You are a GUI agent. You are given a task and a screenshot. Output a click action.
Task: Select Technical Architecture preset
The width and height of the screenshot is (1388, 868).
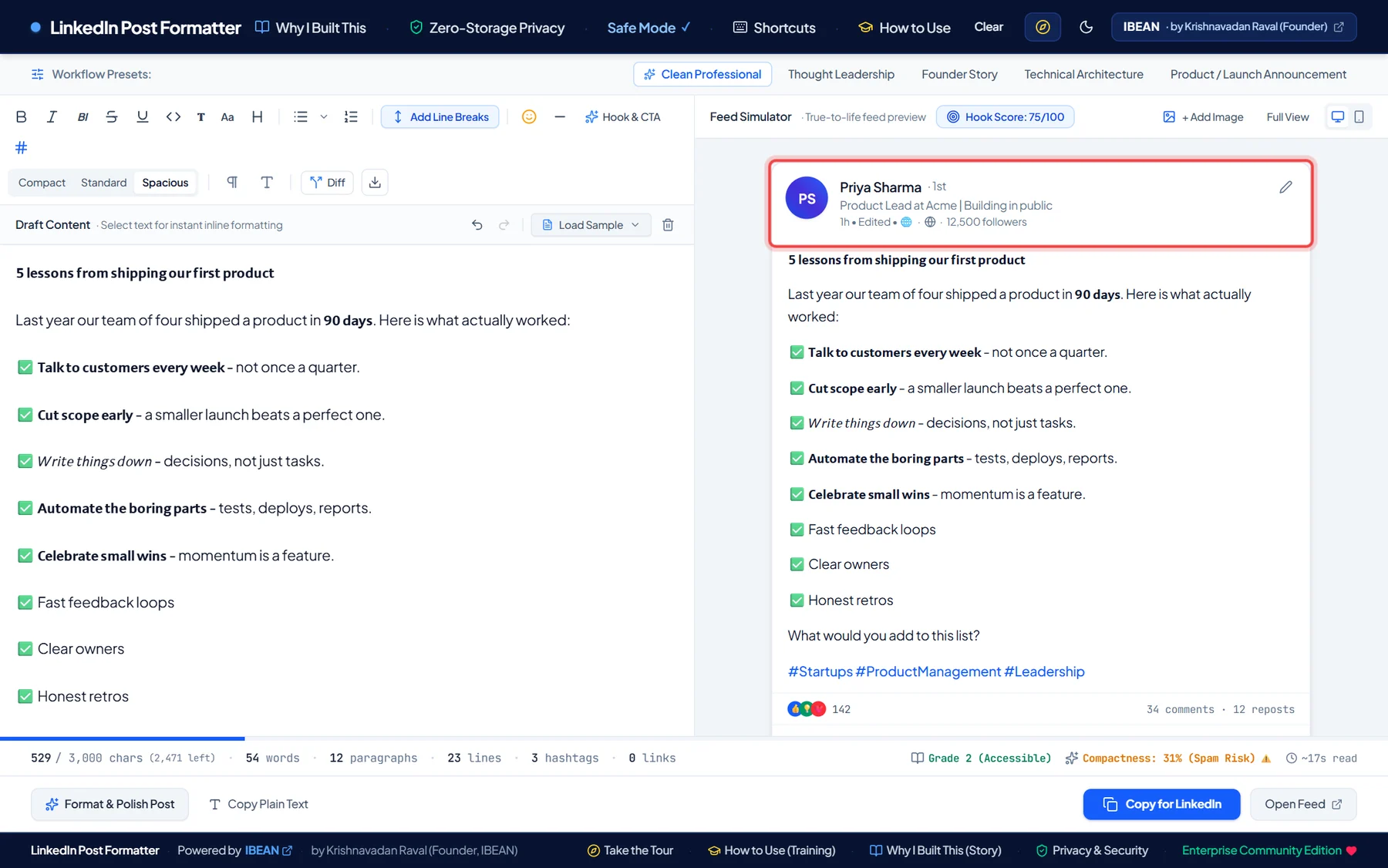(1083, 75)
